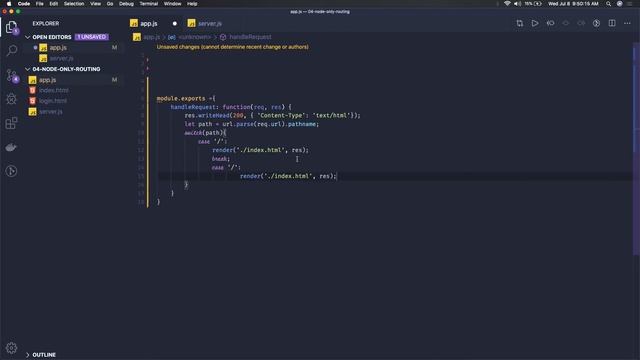Image resolution: width=640 pixels, height=360 pixels.
Task: Open the Docker view in activity bar
Action: 11,147
